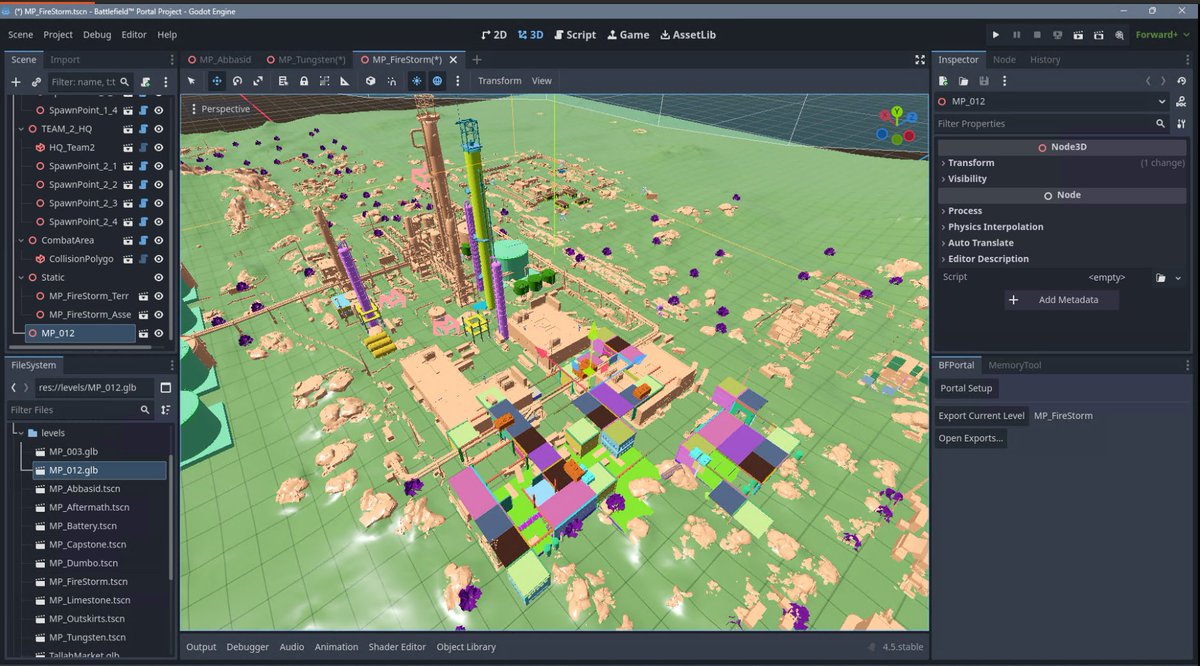
Task: Toggle Use Snap magnet icon
Action: (x=391, y=81)
